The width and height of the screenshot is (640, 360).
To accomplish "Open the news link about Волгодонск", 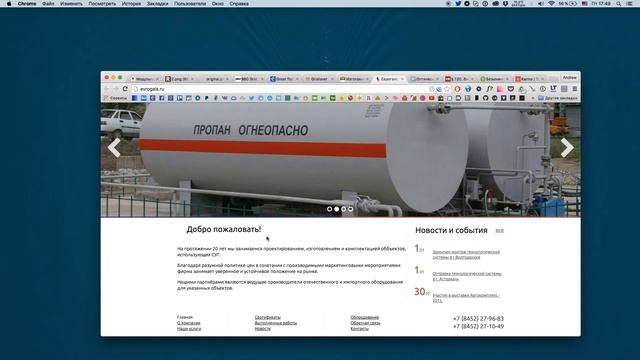I will point(466,255).
